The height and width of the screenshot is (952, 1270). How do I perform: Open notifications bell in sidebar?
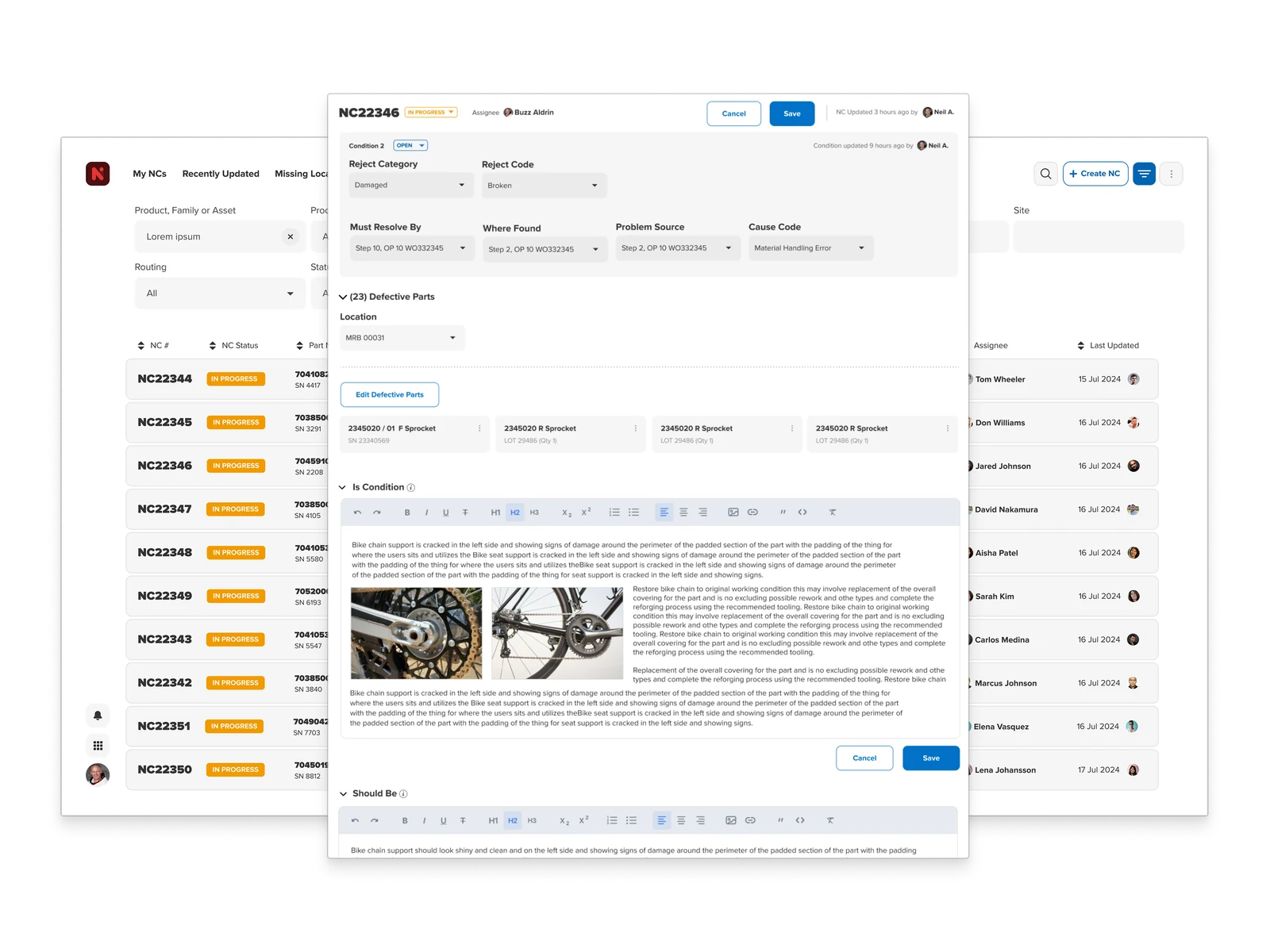point(98,716)
